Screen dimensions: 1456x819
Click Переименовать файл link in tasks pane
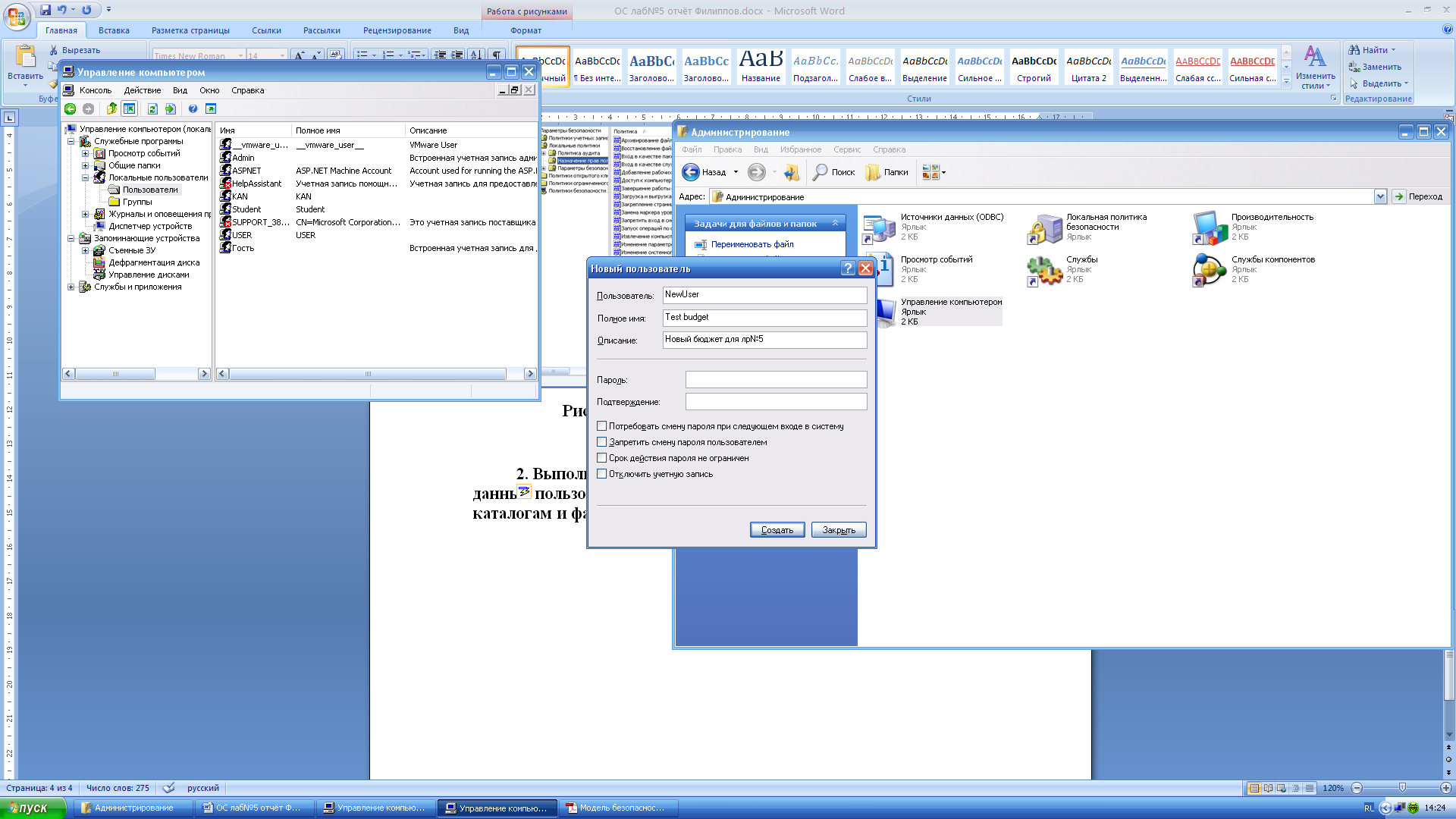(x=752, y=244)
